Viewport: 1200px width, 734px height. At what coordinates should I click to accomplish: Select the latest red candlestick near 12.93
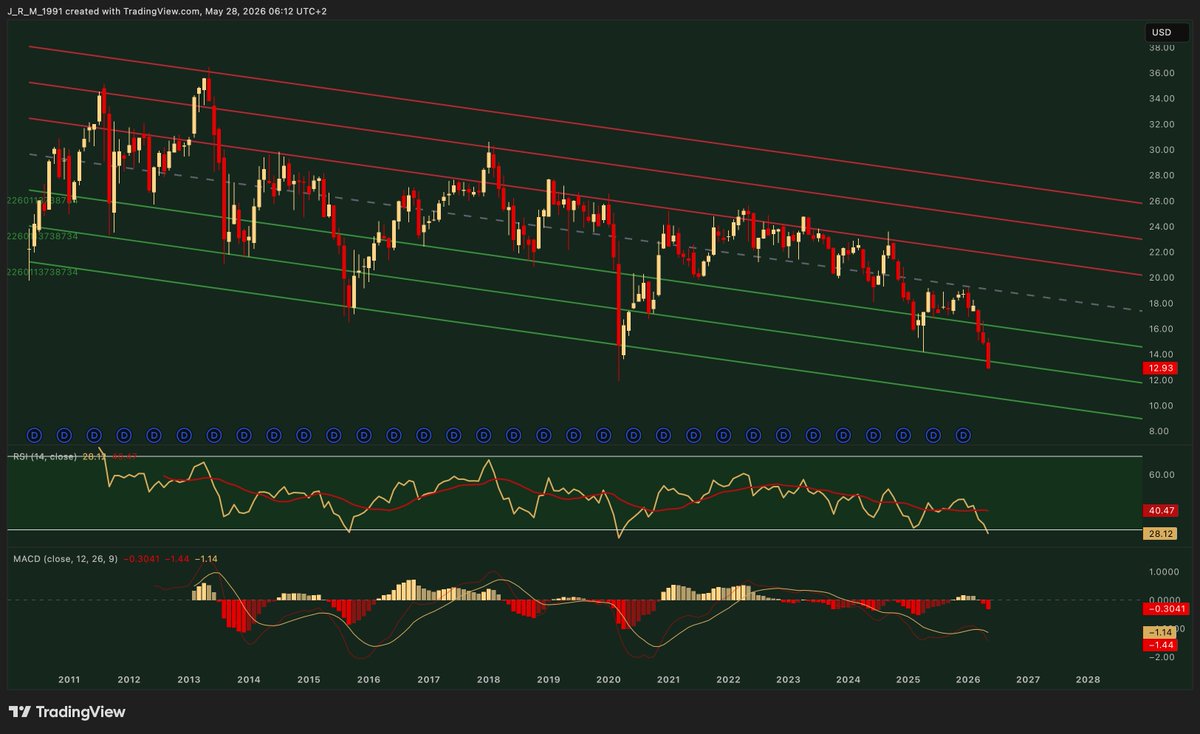[x=989, y=355]
